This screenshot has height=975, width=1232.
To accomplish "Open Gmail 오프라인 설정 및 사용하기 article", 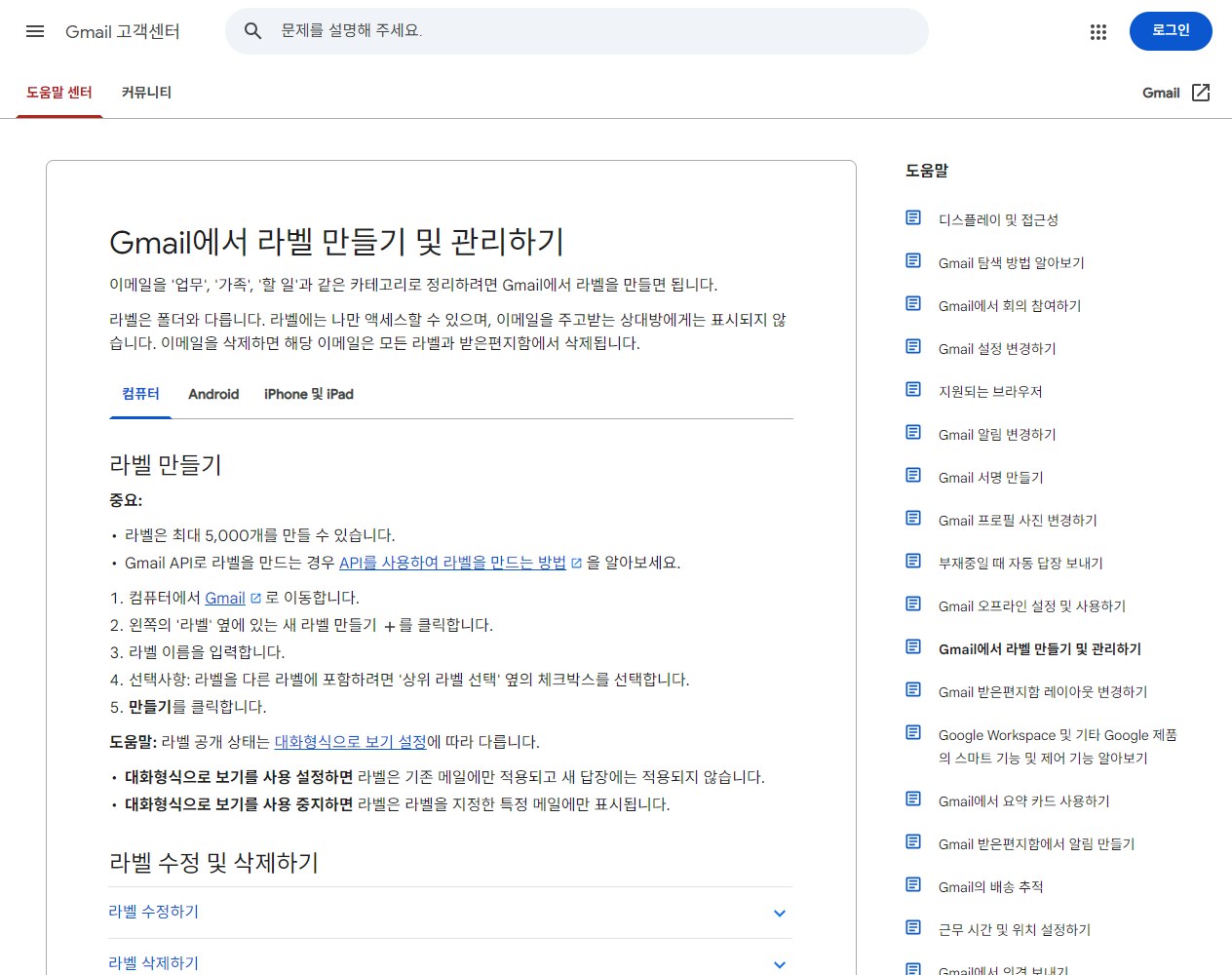I will (1032, 606).
